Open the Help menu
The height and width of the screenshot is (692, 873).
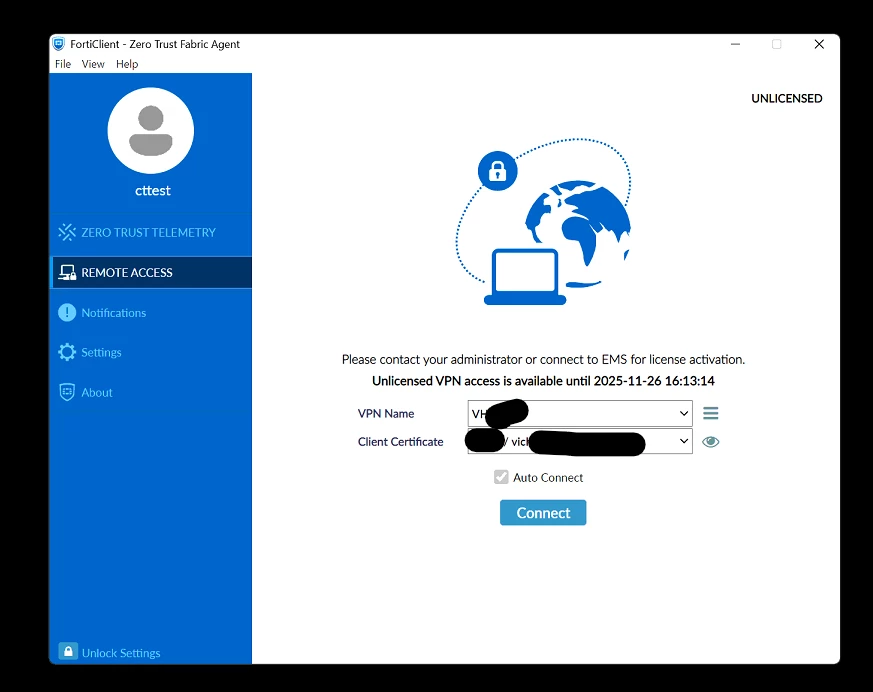pos(127,64)
